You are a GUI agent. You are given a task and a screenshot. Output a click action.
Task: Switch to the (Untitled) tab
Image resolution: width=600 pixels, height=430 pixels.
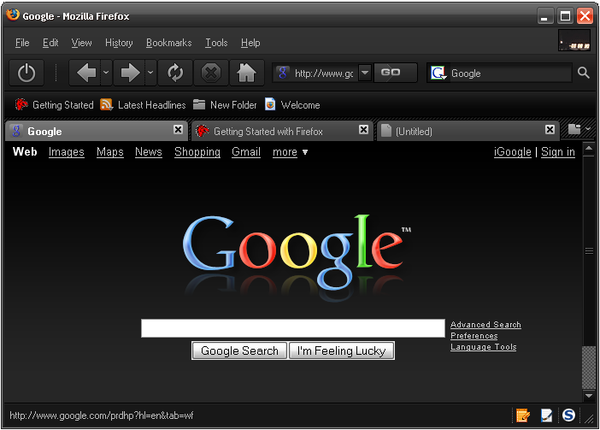point(468,131)
